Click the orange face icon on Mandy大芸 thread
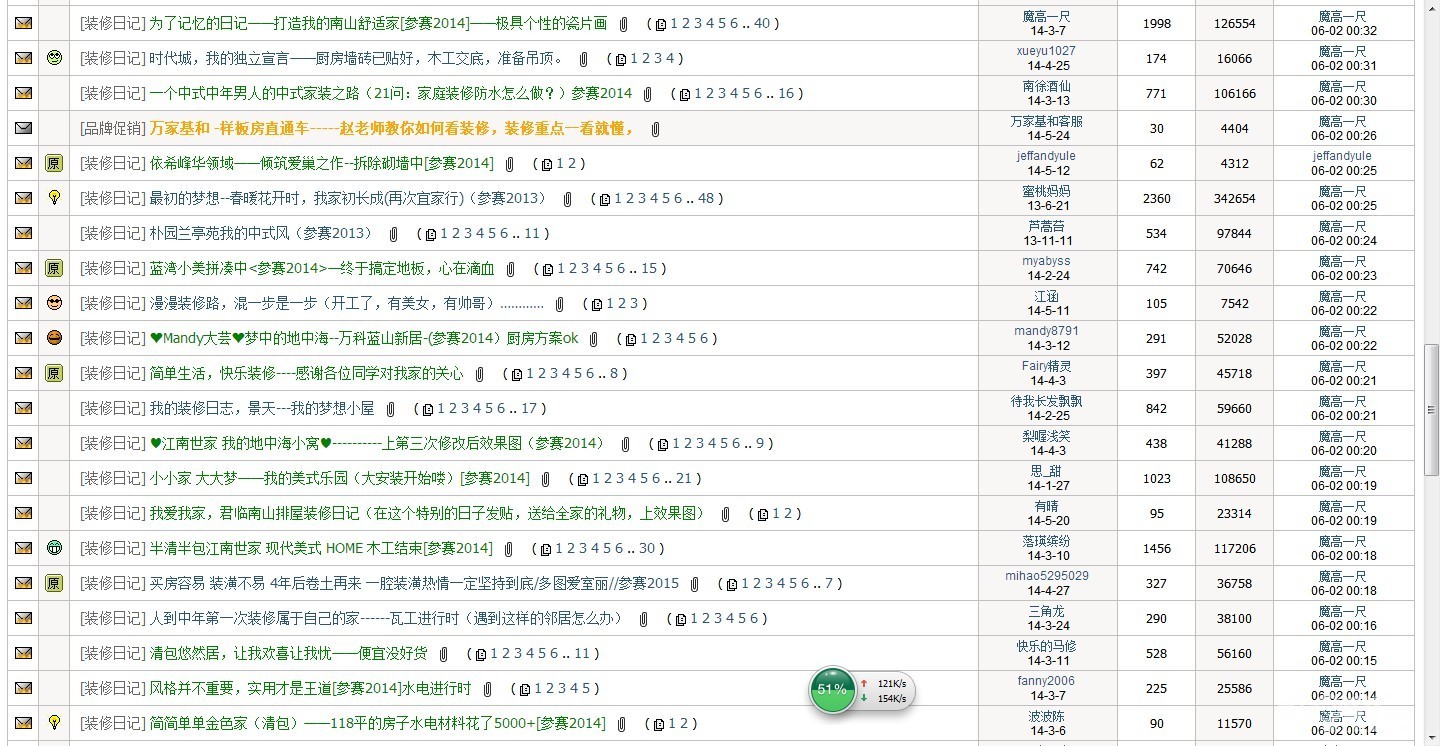Screen dimensions: 1440x746 [x=54, y=338]
